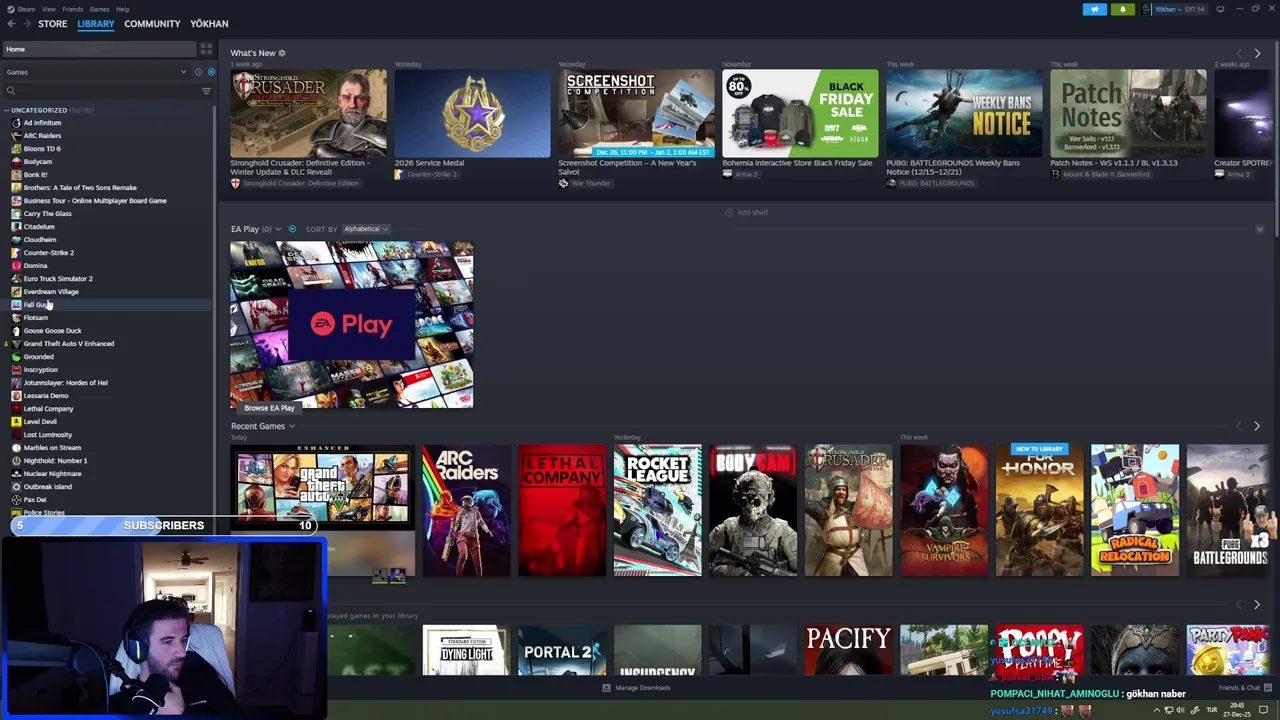Open advanced filter options icon in sidebar
Viewport: 1280px width, 720px height.
point(206,91)
